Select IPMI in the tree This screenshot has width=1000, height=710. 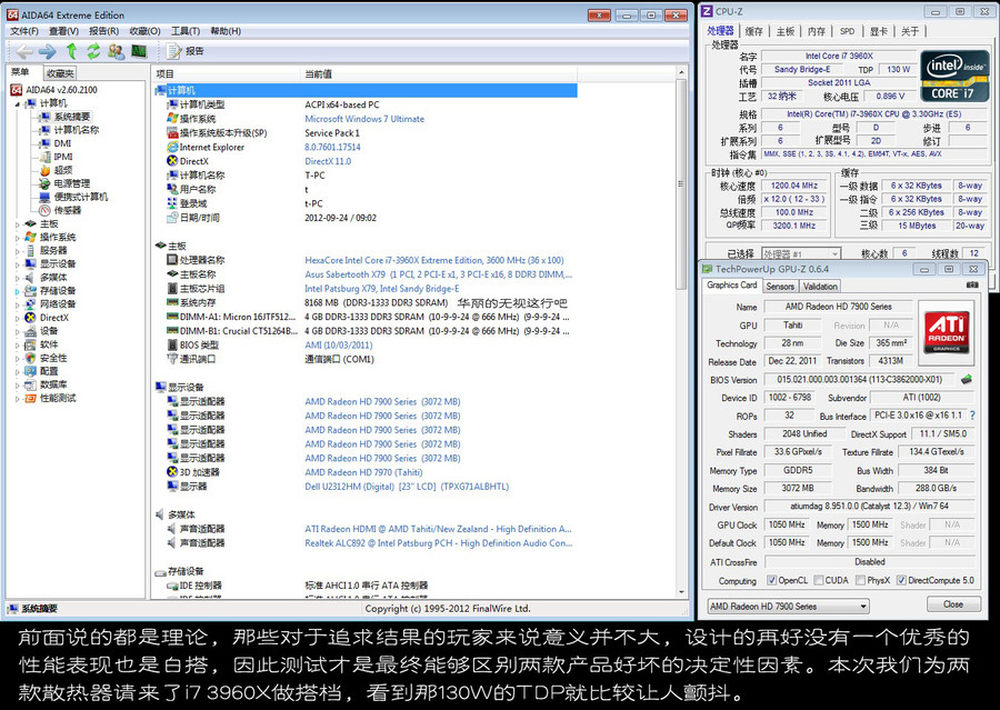tap(63, 157)
